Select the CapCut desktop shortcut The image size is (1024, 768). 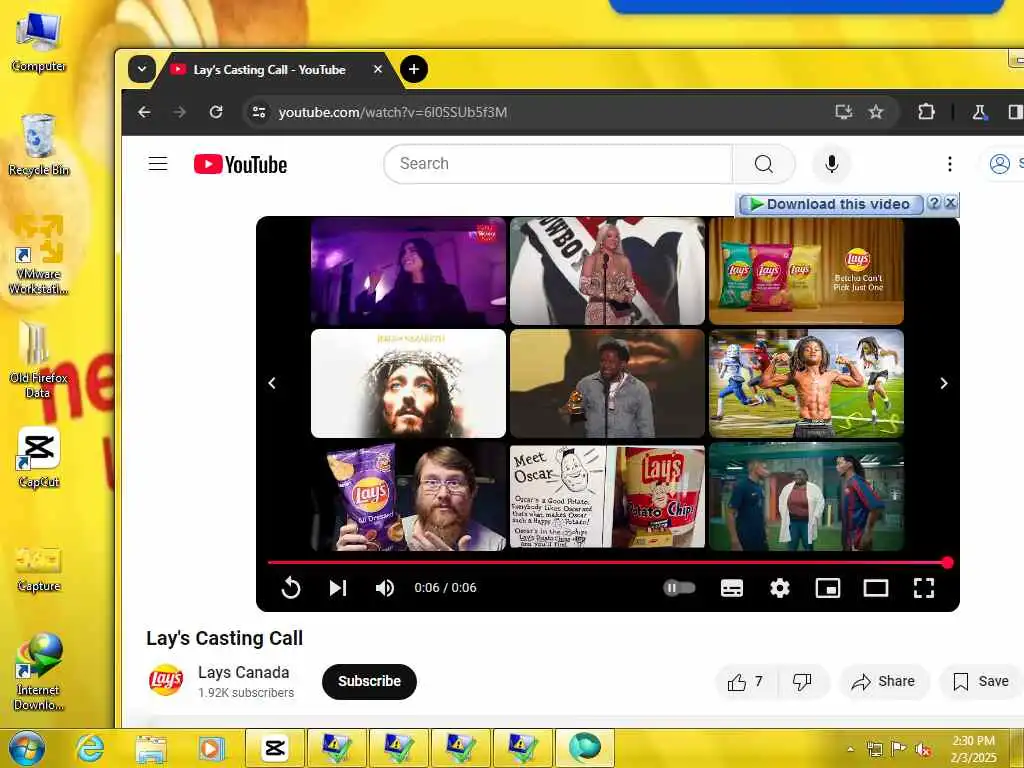coord(39,457)
